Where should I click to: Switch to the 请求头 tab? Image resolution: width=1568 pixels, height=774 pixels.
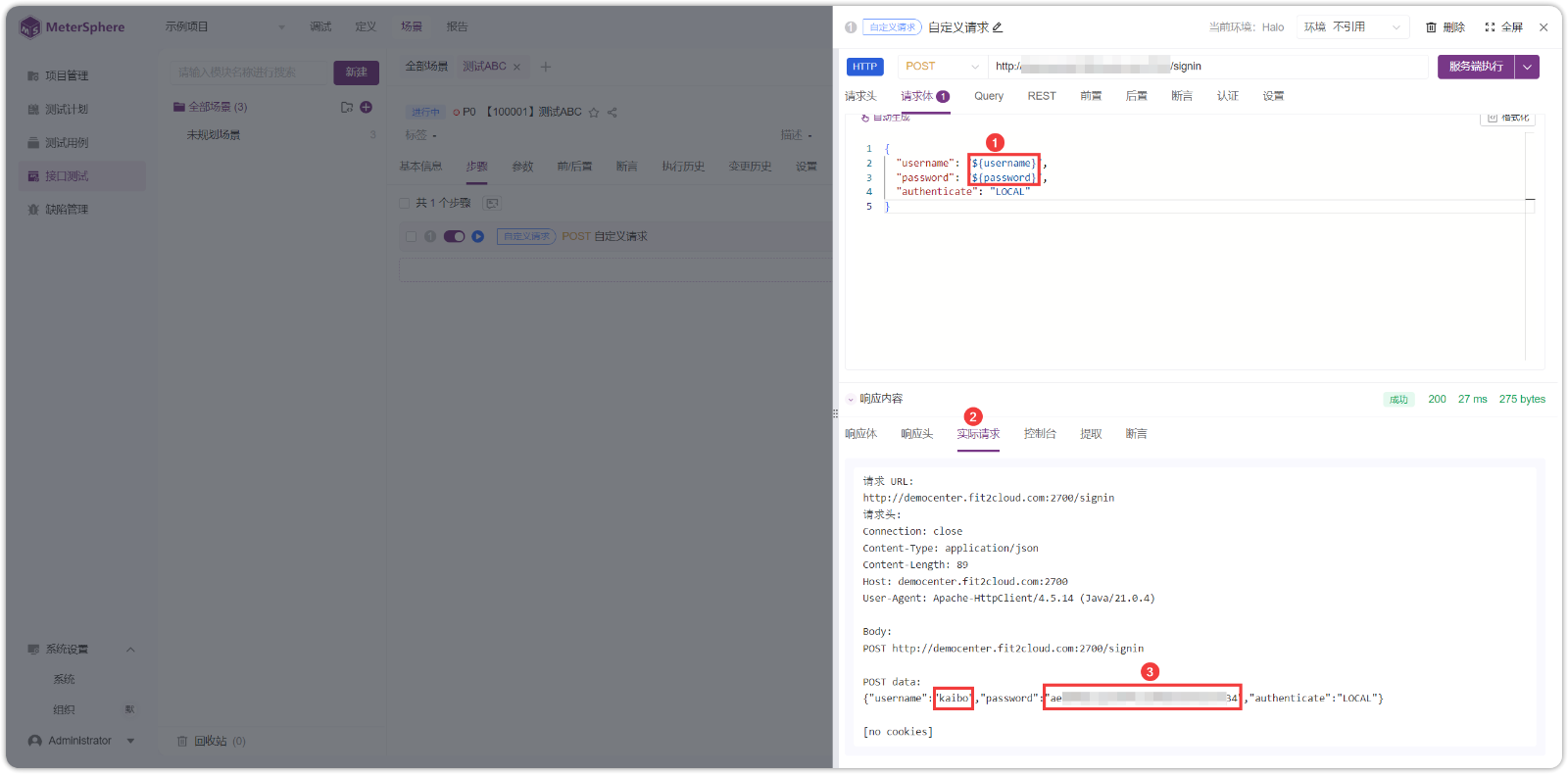click(860, 96)
